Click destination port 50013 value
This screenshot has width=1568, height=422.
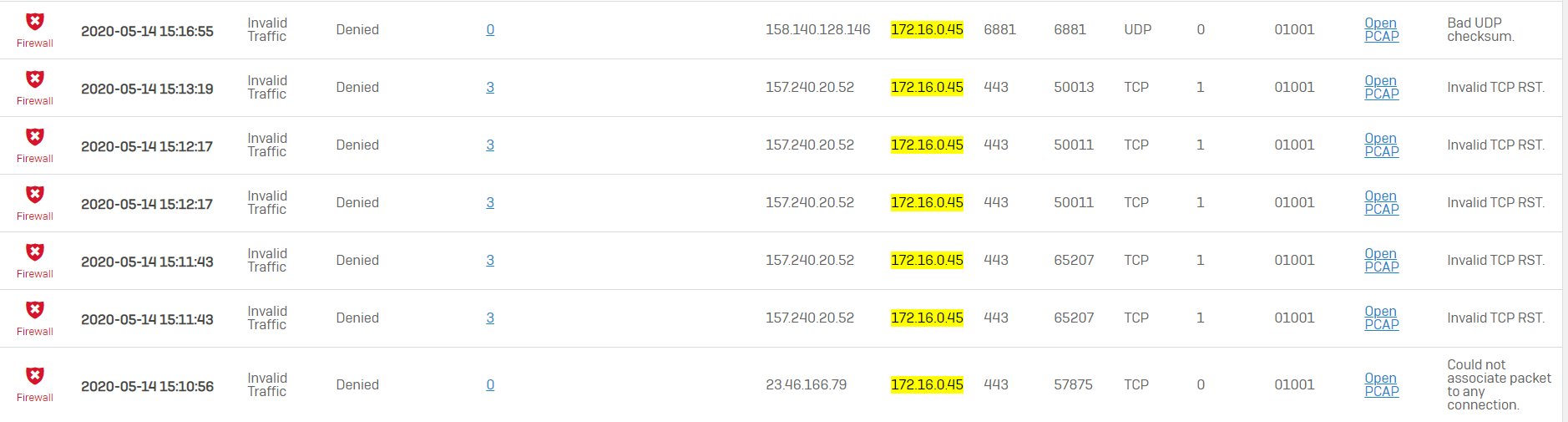tap(1074, 87)
